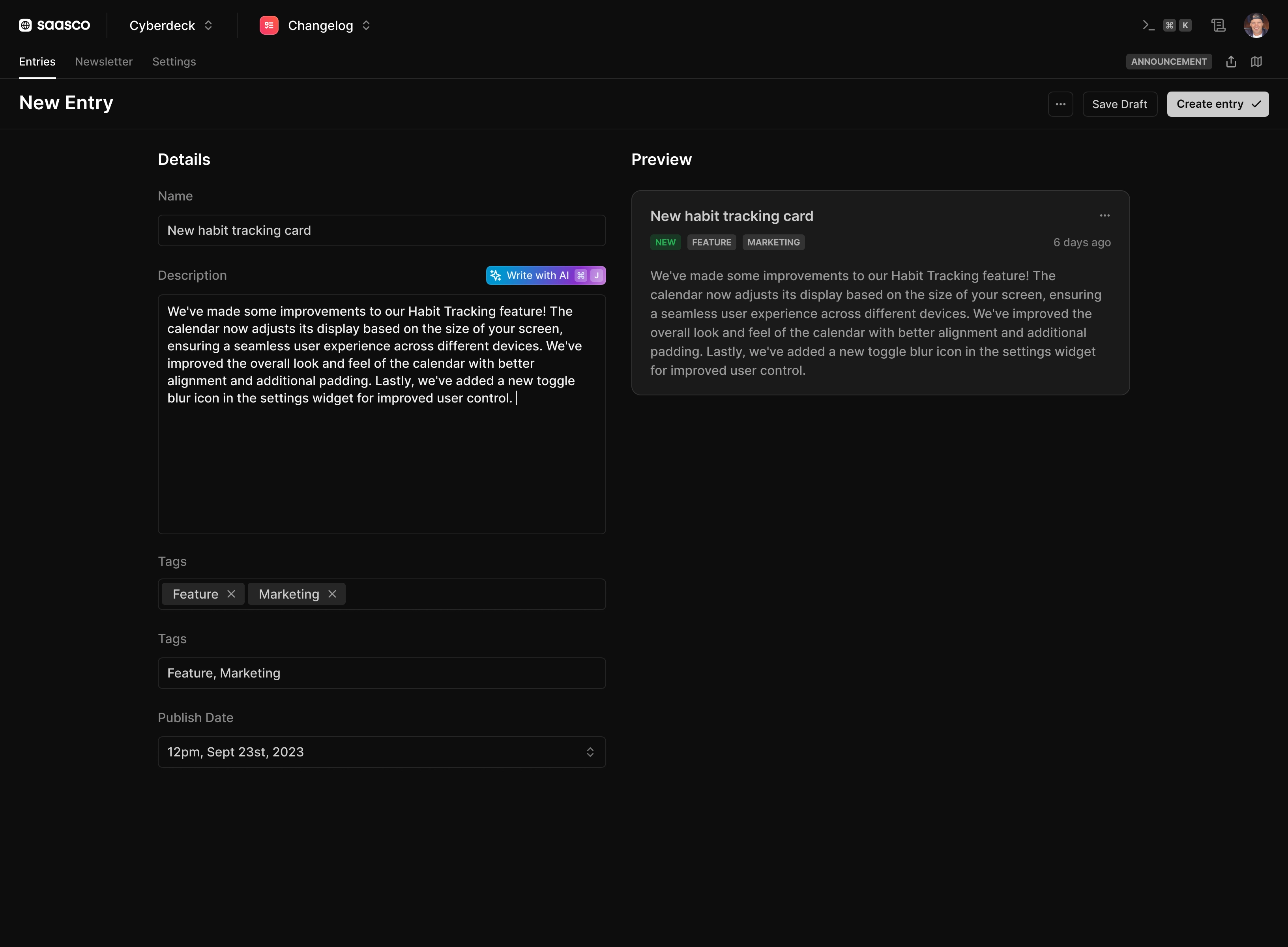Switch to the Settings tab
Image resolution: width=1288 pixels, height=947 pixels.
click(174, 61)
